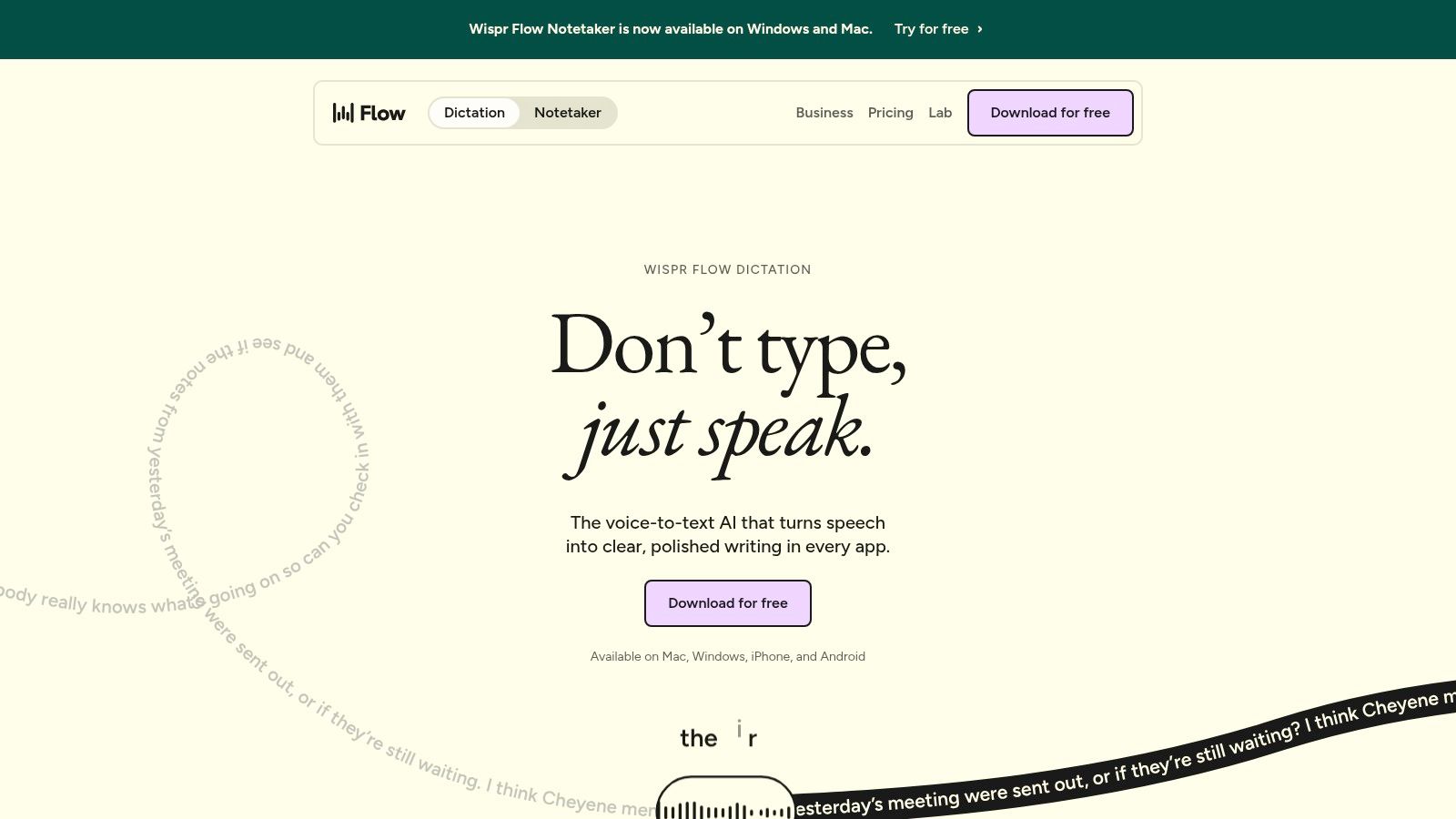
Task: Click the Flow wordmark in the navbar
Action: point(382,114)
